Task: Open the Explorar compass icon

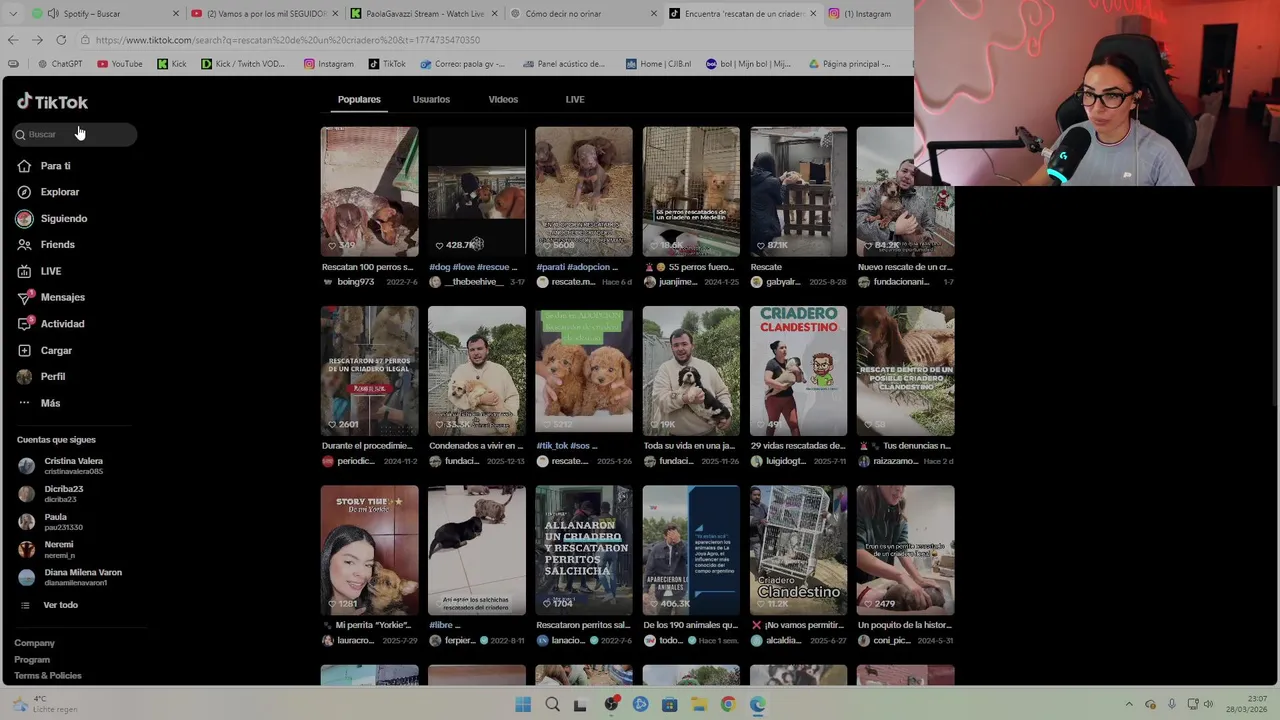Action: click(24, 192)
